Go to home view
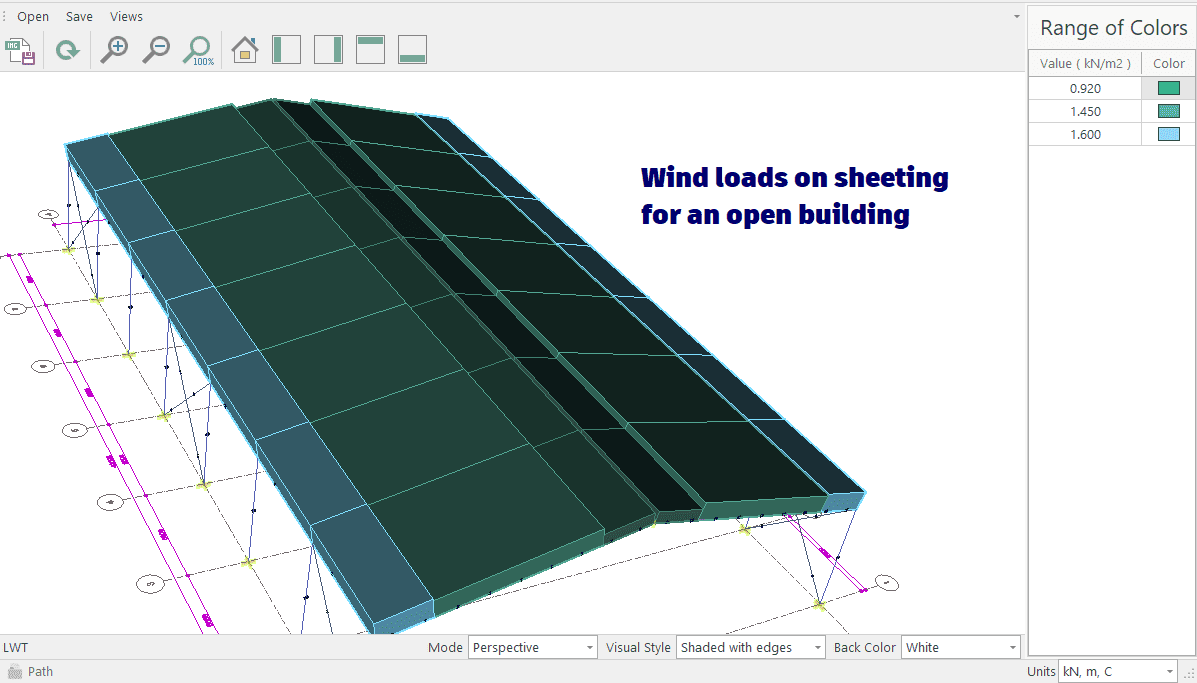This screenshot has height=683, width=1197. (x=245, y=50)
